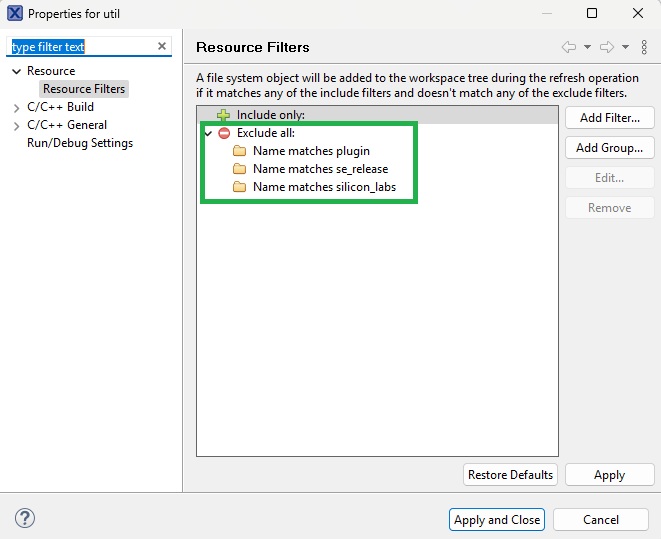Maximize the Properties window
Screen dimensions: 661x539
tap(592, 13)
